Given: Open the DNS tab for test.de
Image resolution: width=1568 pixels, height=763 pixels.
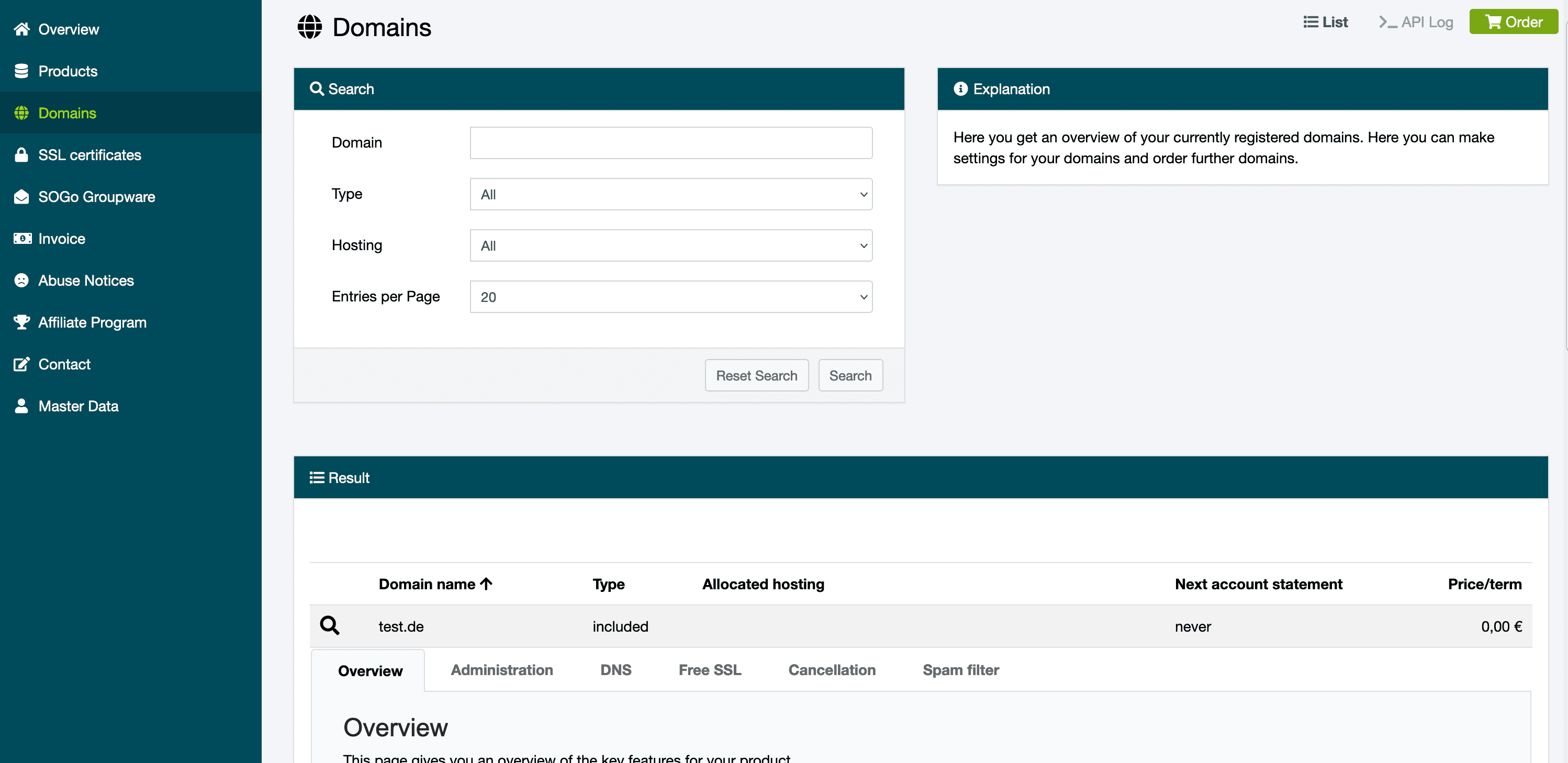Looking at the screenshot, I should pyautogui.click(x=615, y=670).
